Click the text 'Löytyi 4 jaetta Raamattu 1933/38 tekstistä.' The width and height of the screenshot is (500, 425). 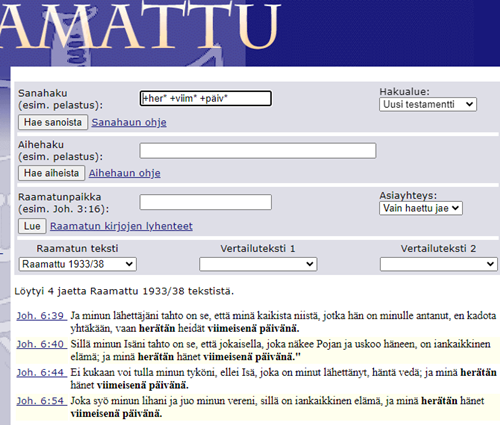124,291
